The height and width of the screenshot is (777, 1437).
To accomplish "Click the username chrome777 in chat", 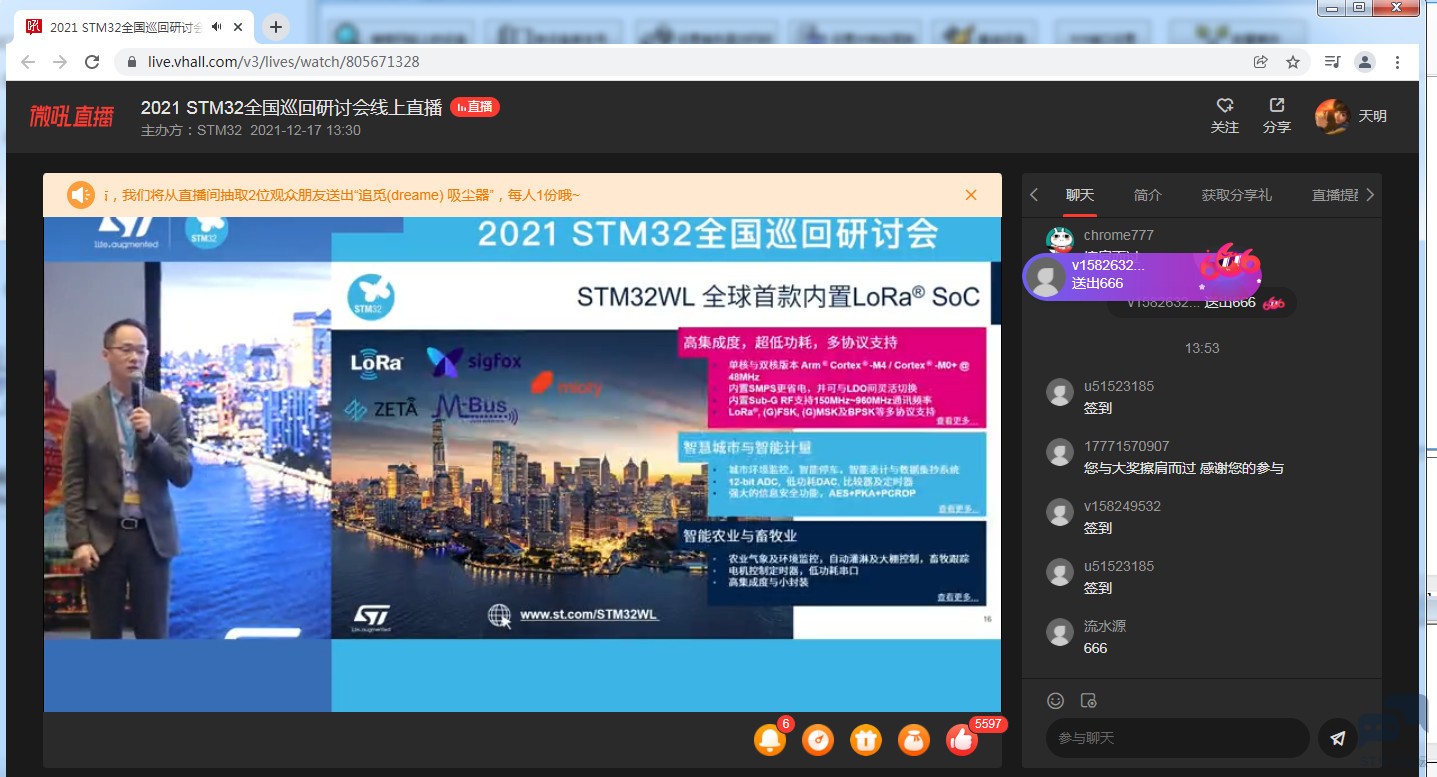I will pos(1119,235).
